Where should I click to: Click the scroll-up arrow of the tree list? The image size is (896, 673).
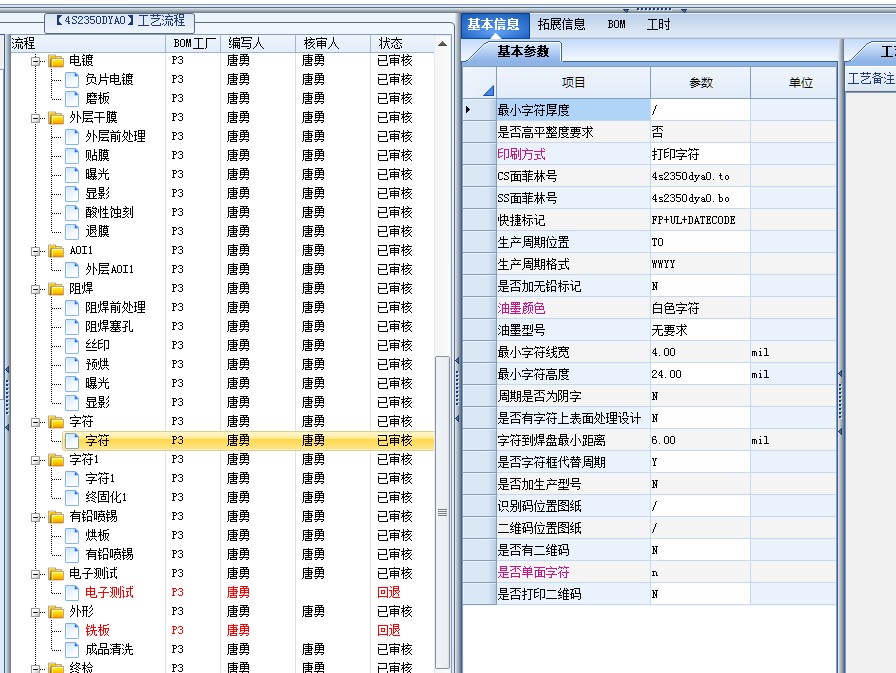tap(442, 43)
